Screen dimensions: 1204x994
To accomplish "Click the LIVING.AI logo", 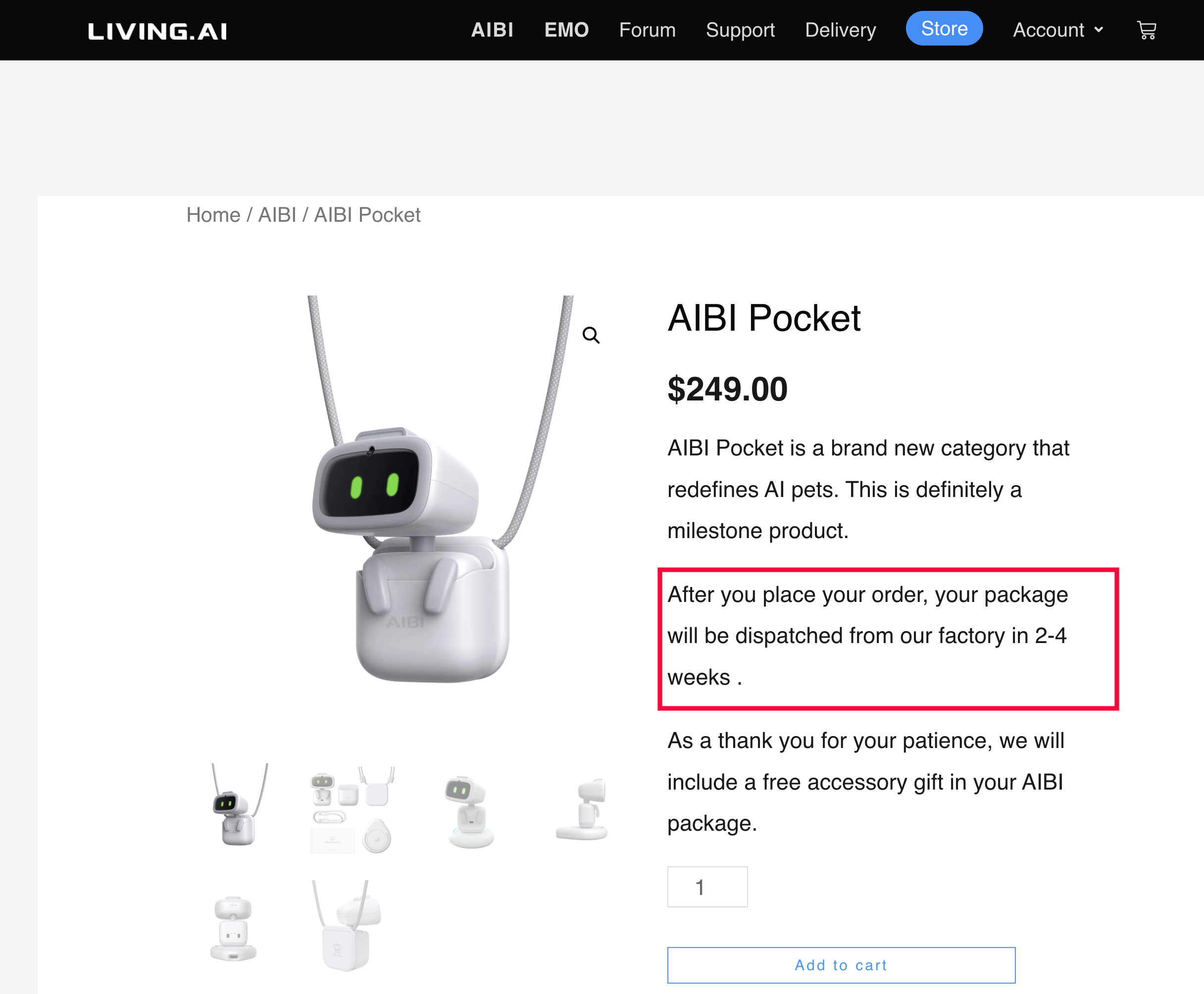I will point(157,31).
